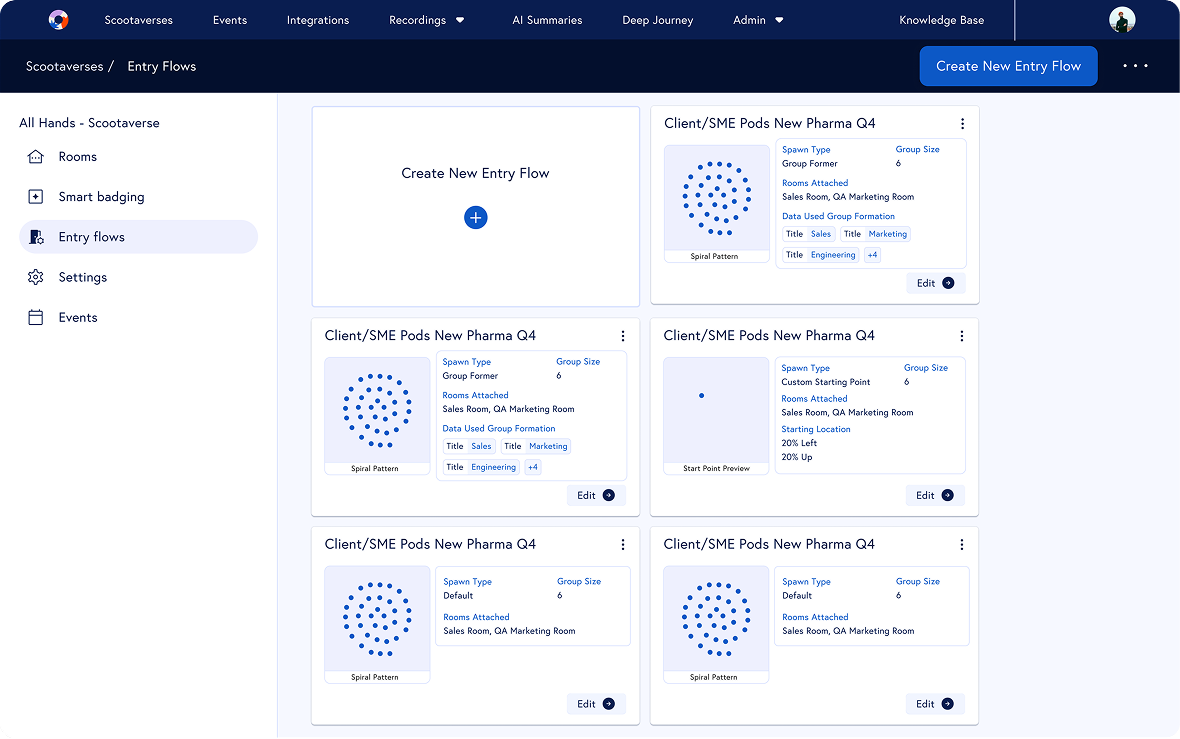Click Edit on the Custom Starting Point card

[x=935, y=495]
